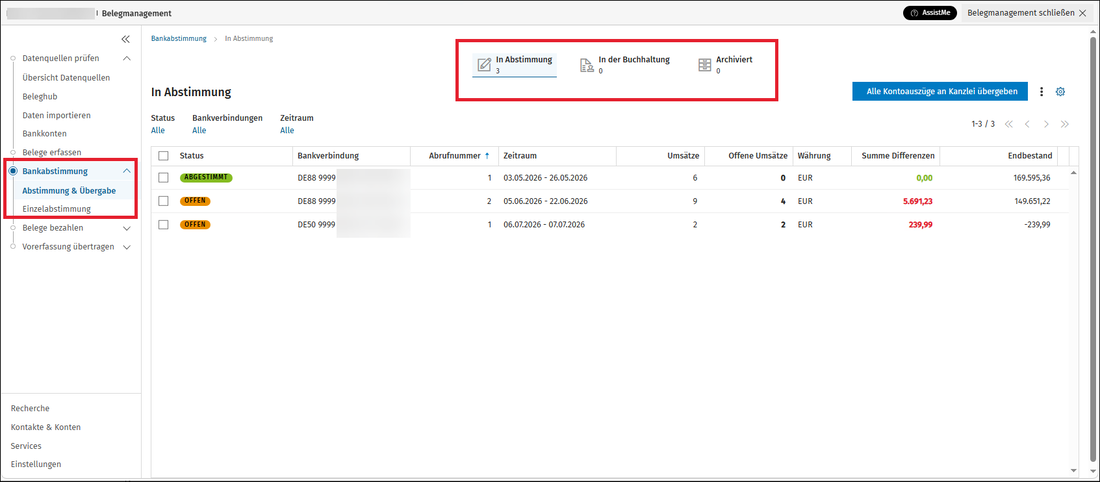Sort by the Endbestand column header
The height and width of the screenshot is (482, 1100).
1031,156
